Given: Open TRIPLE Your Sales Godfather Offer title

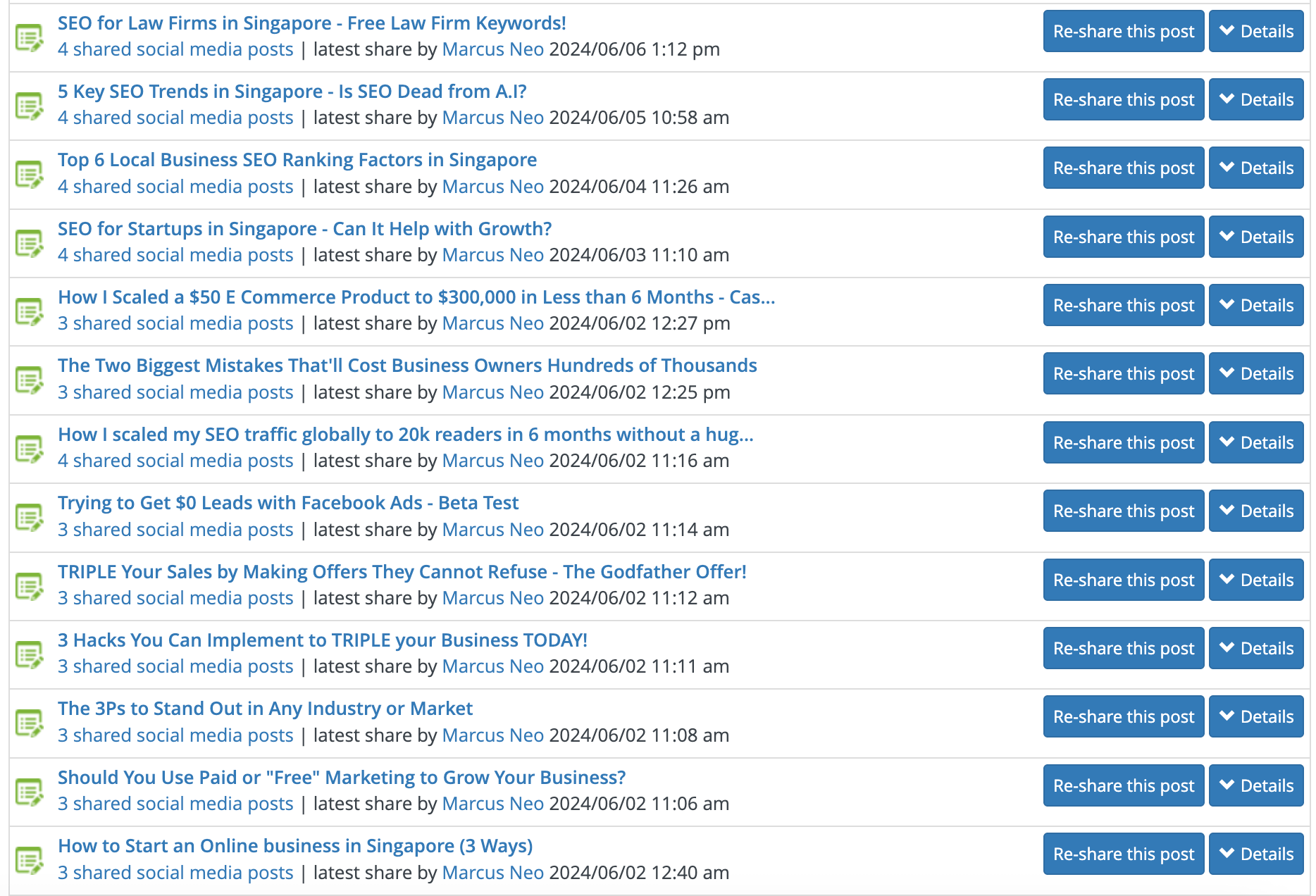Looking at the screenshot, I should (x=402, y=572).
